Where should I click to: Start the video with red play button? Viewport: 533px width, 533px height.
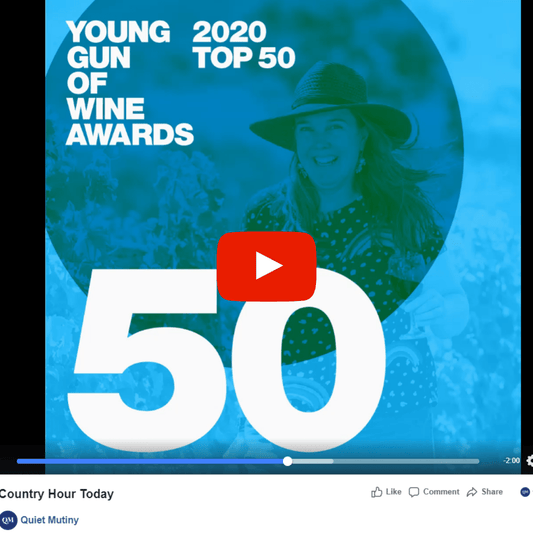click(266, 266)
